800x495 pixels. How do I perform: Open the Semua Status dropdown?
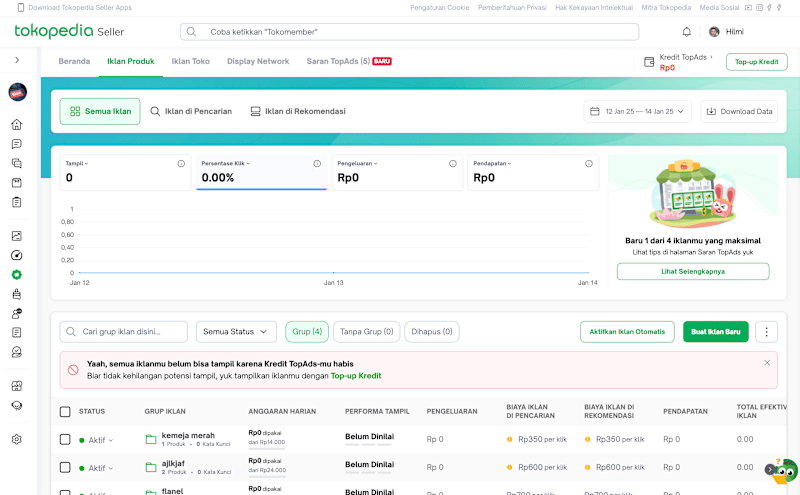coord(236,332)
